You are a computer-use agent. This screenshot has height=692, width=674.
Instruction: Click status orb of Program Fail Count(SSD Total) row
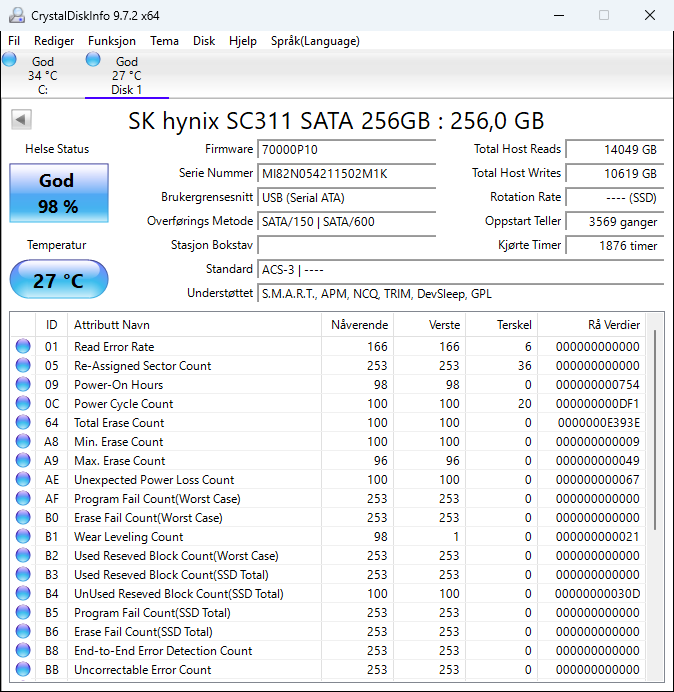(x=23, y=612)
